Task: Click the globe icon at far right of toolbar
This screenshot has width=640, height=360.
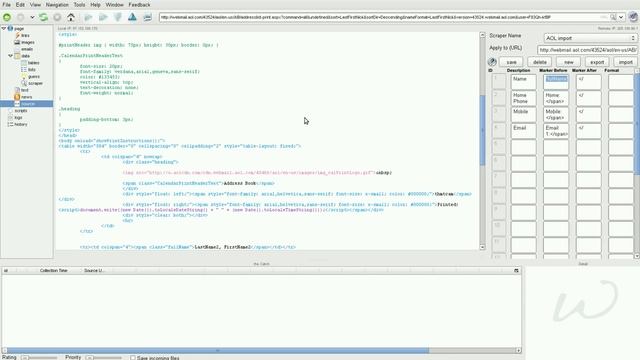Action: tap(633, 17)
